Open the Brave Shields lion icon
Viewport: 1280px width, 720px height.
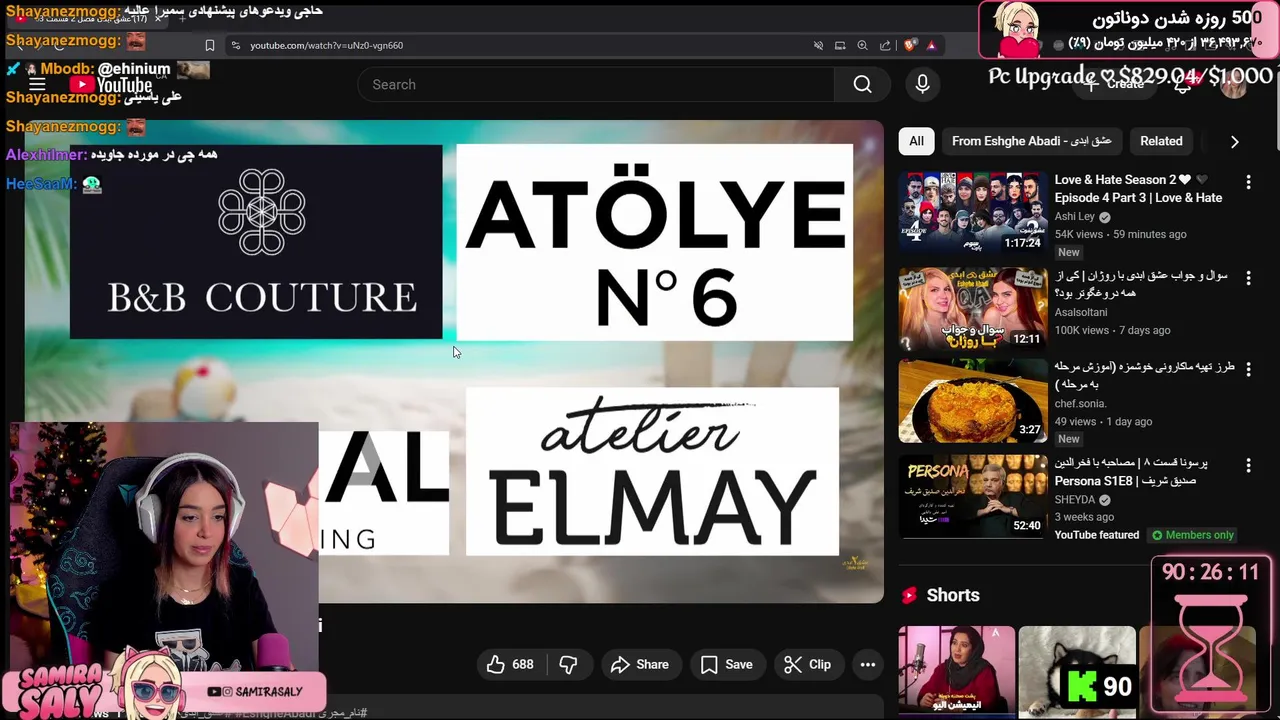click(909, 45)
